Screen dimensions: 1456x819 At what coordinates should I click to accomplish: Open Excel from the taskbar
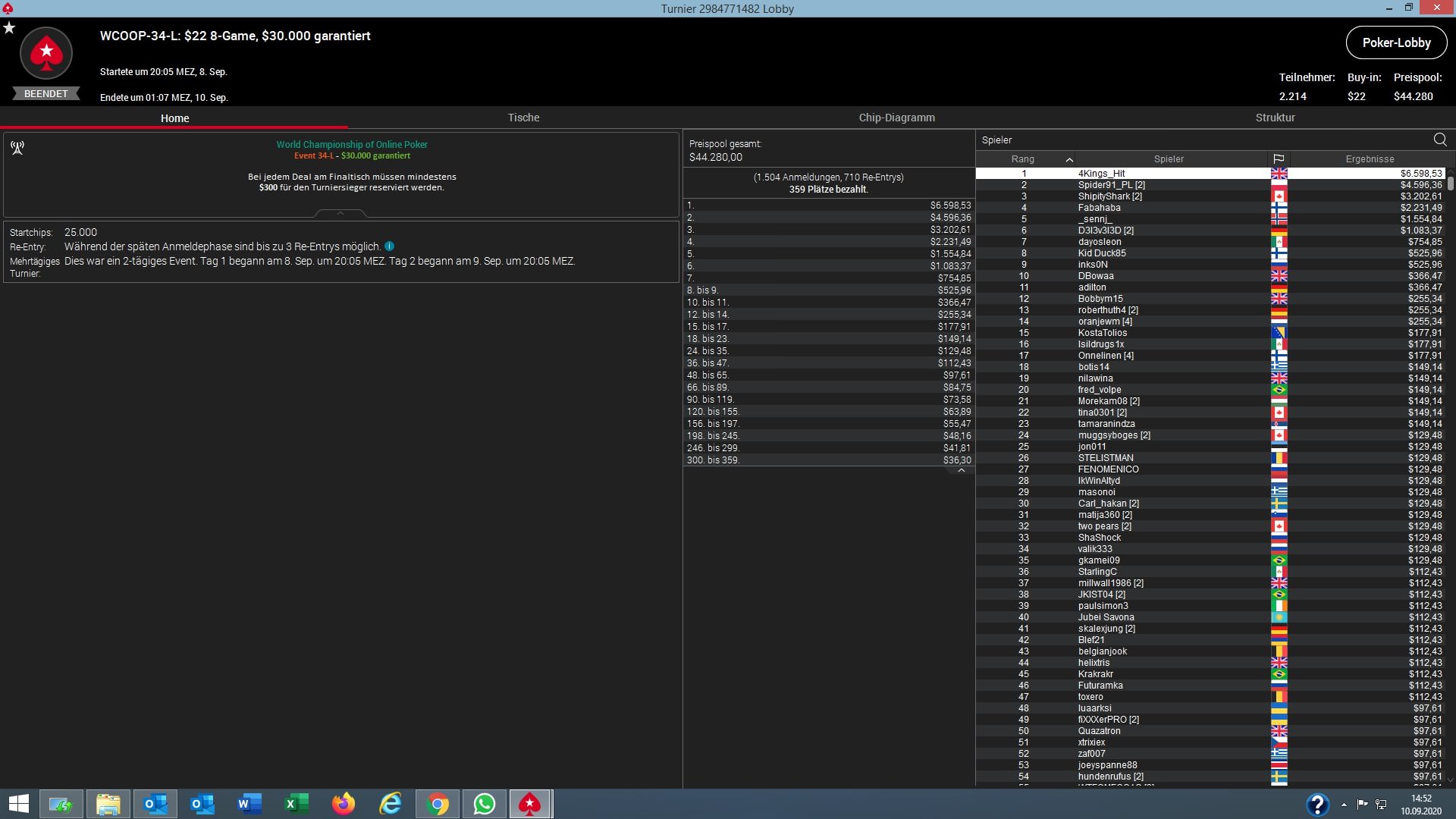(x=297, y=804)
